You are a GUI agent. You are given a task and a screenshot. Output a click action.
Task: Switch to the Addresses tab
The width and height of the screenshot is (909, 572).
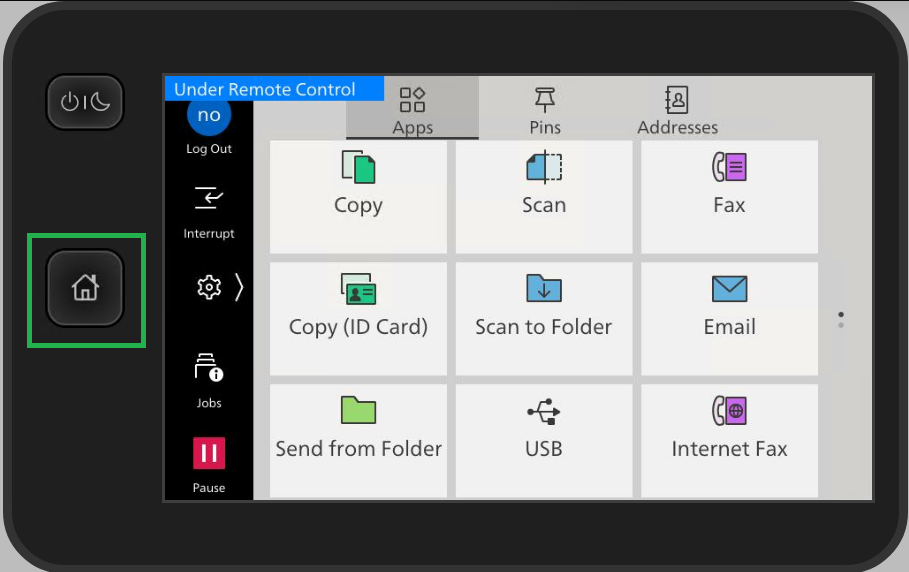[677, 110]
